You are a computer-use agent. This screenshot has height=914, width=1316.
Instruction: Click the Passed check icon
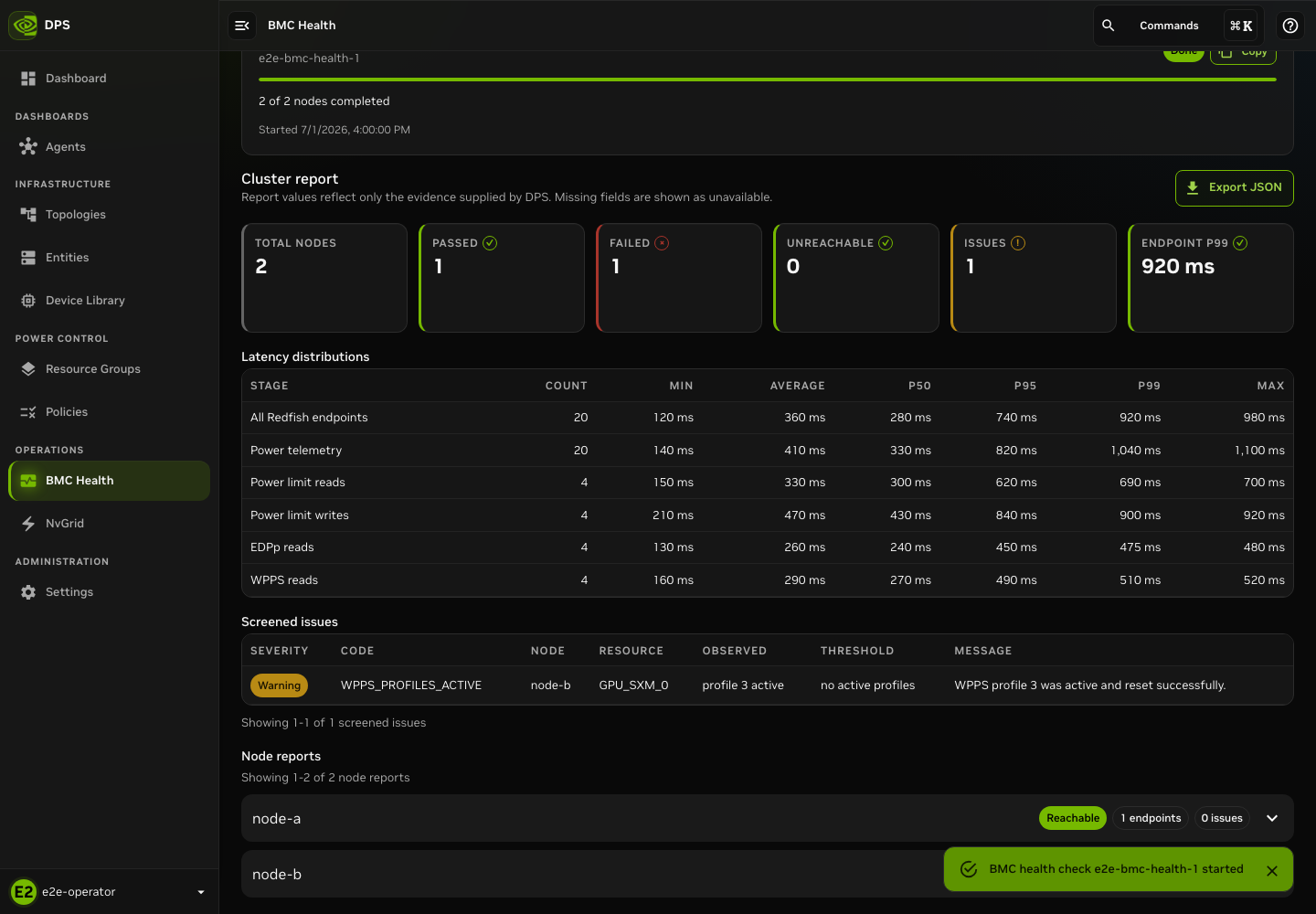coord(490,243)
